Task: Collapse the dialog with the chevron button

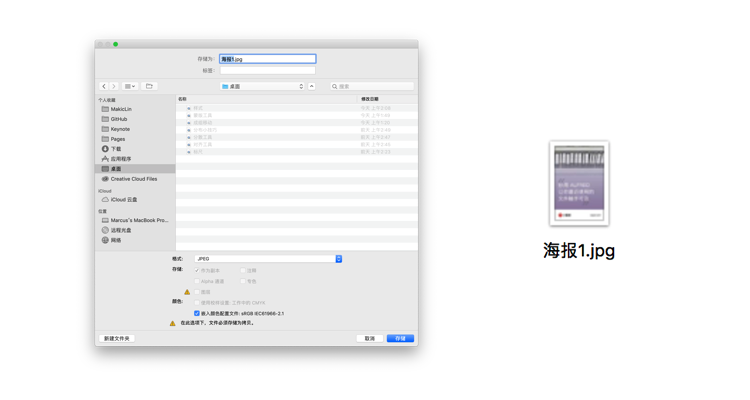Action: (x=312, y=87)
